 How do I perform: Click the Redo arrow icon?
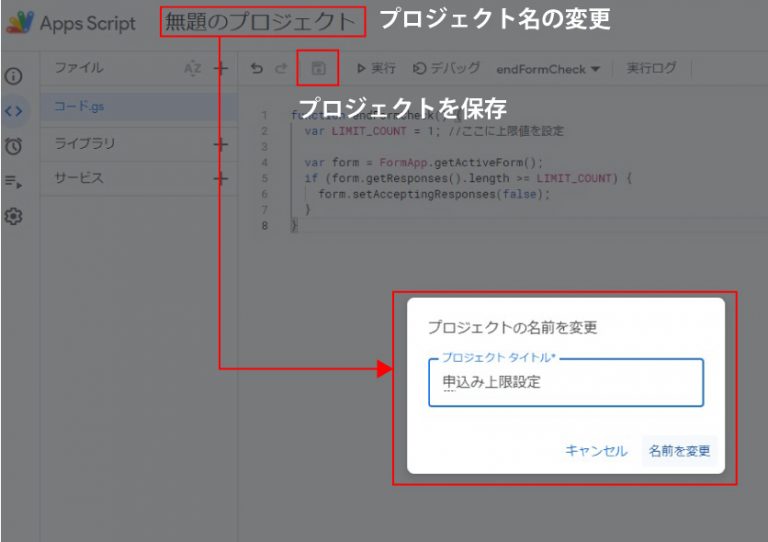[x=281, y=68]
